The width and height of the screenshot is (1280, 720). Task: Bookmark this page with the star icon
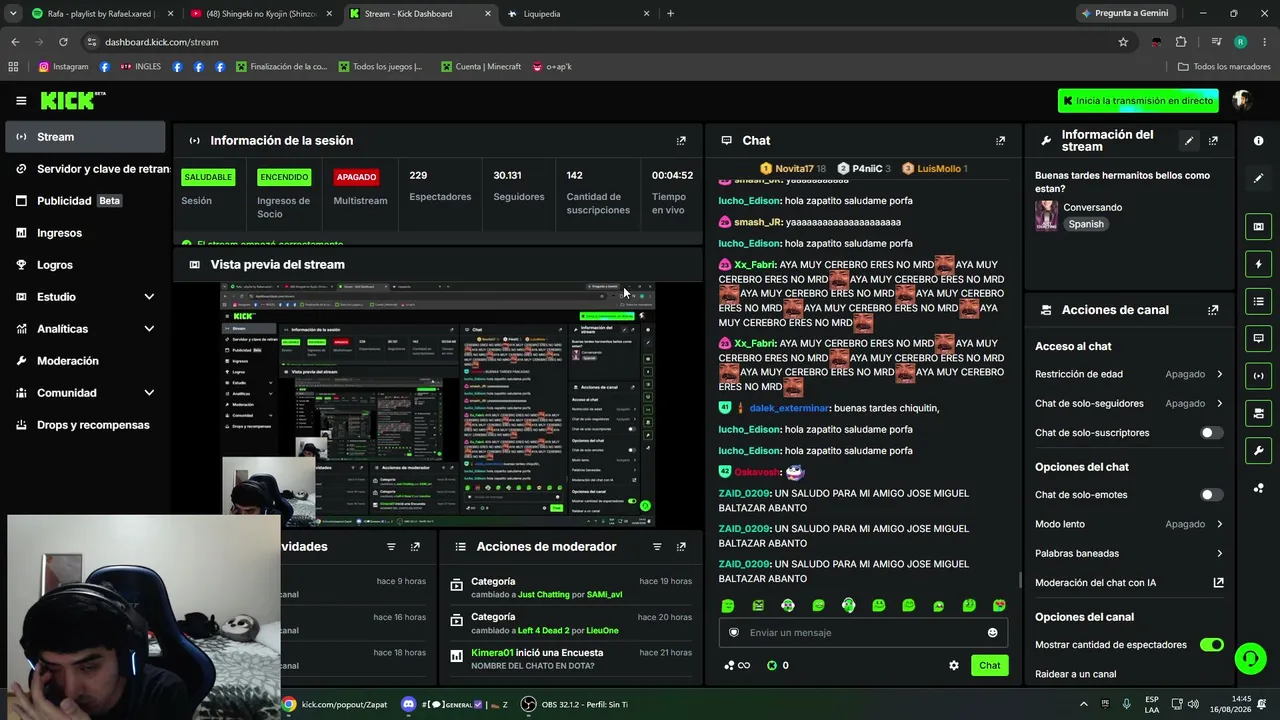pyautogui.click(x=1123, y=42)
